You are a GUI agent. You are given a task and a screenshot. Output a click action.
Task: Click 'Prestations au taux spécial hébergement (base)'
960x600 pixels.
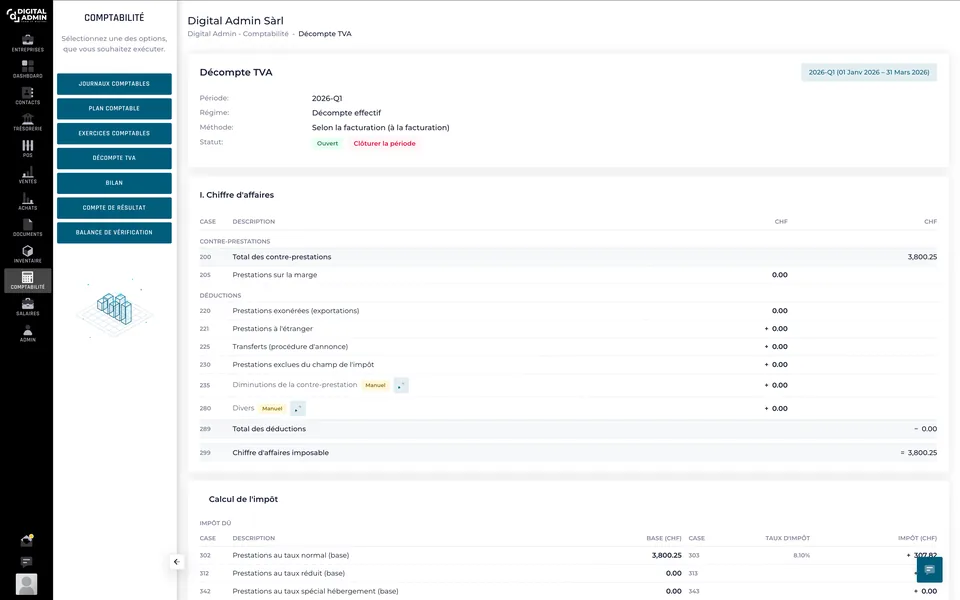(x=315, y=591)
